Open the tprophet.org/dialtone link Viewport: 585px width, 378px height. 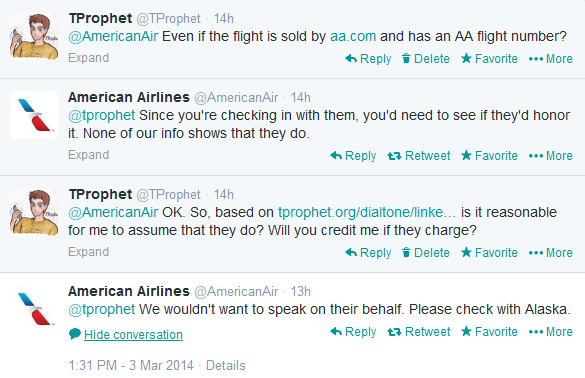(x=367, y=212)
